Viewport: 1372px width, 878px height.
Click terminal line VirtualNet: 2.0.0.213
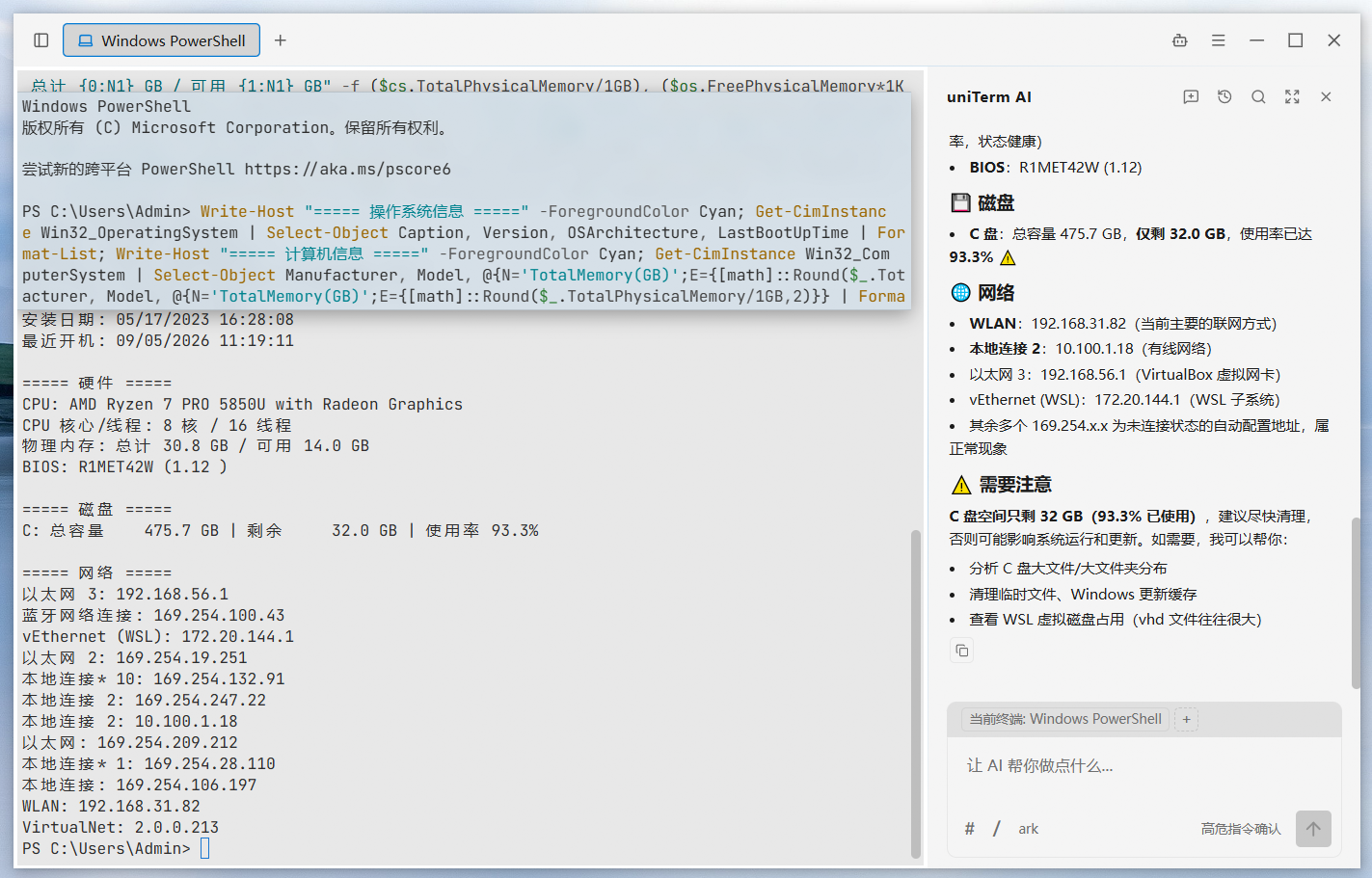(x=121, y=828)
